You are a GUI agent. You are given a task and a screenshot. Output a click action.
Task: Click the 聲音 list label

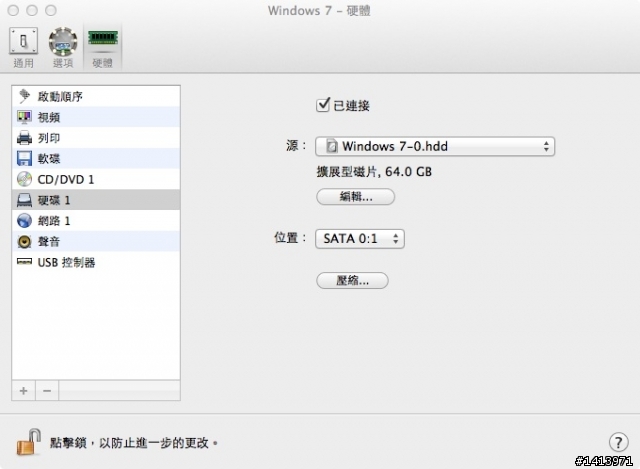coord(49,242)
